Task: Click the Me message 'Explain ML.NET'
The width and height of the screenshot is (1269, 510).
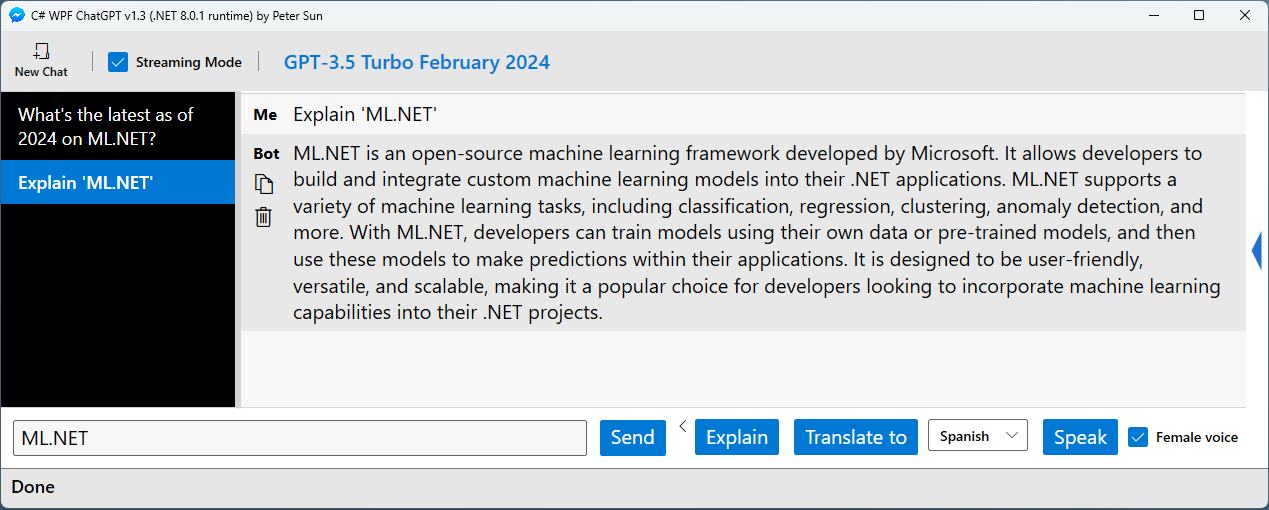Action: (365, 114)
